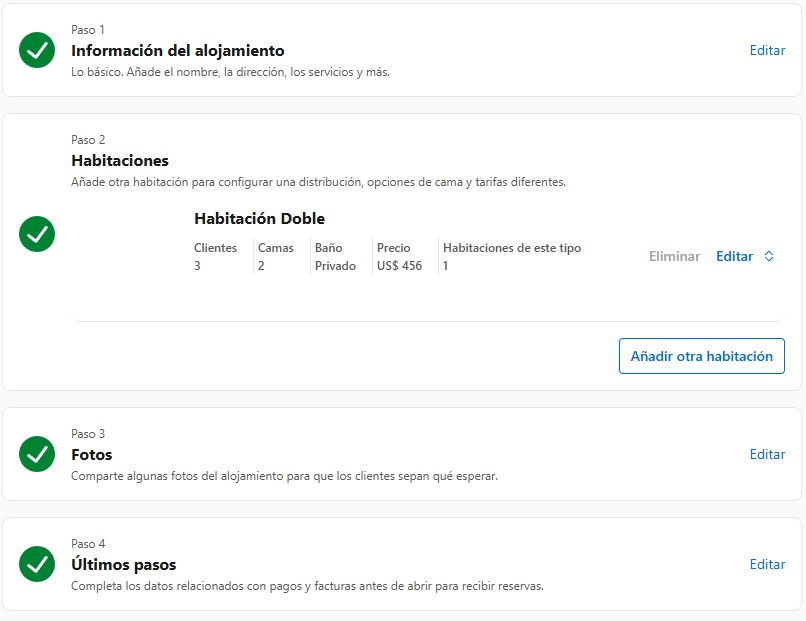Click the green checkmark for Últimos pasos
The image size is (806, 621).
(37, 564)
